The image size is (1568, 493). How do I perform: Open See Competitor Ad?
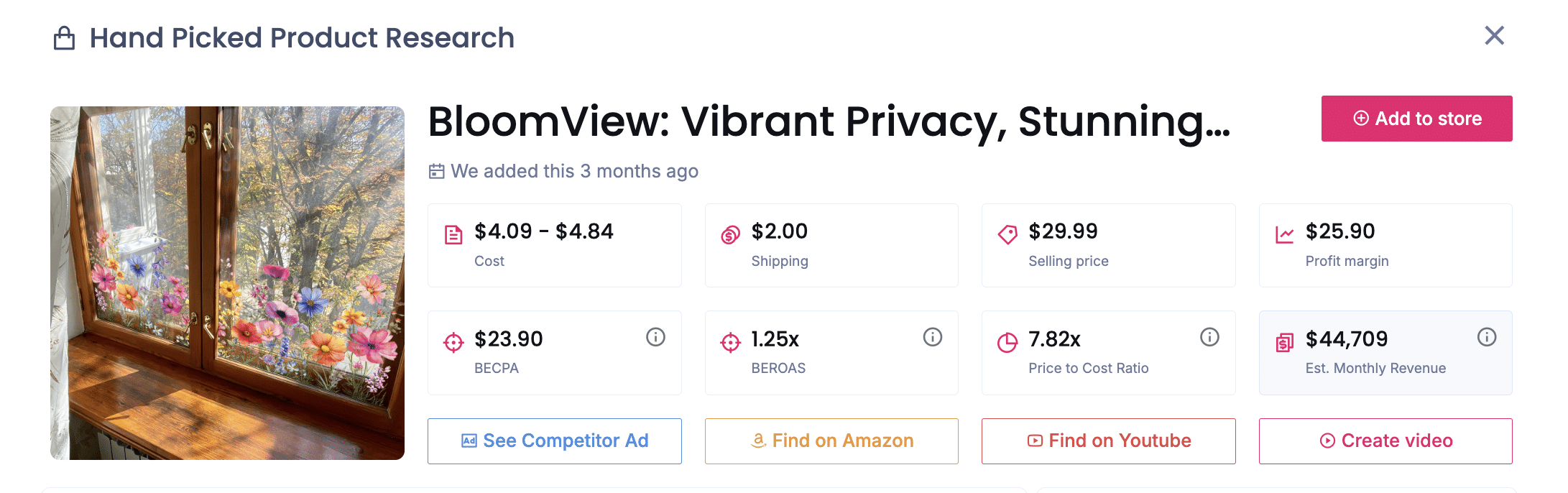pyautogui.click(x=554, y=441)
